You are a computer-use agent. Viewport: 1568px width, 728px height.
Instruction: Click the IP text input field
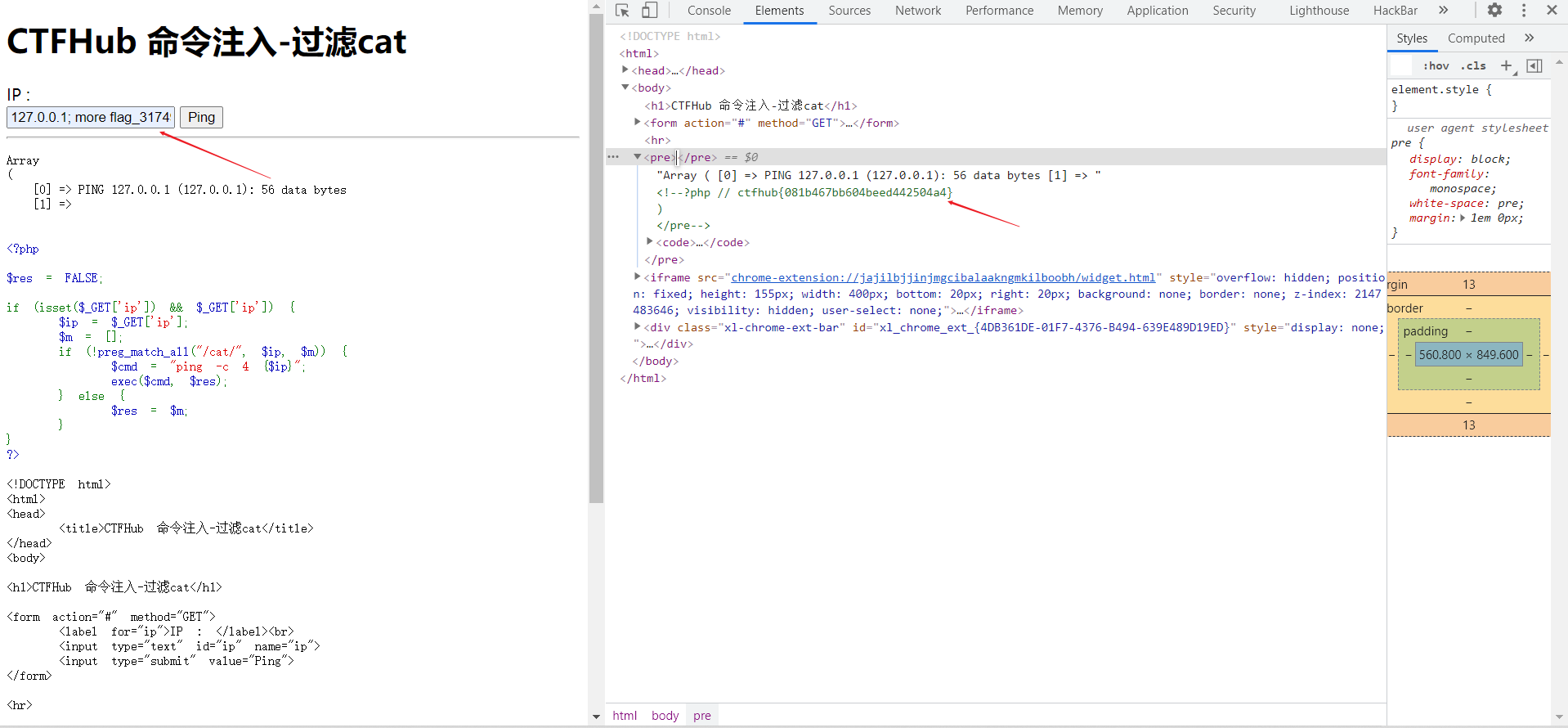[91, 117]
